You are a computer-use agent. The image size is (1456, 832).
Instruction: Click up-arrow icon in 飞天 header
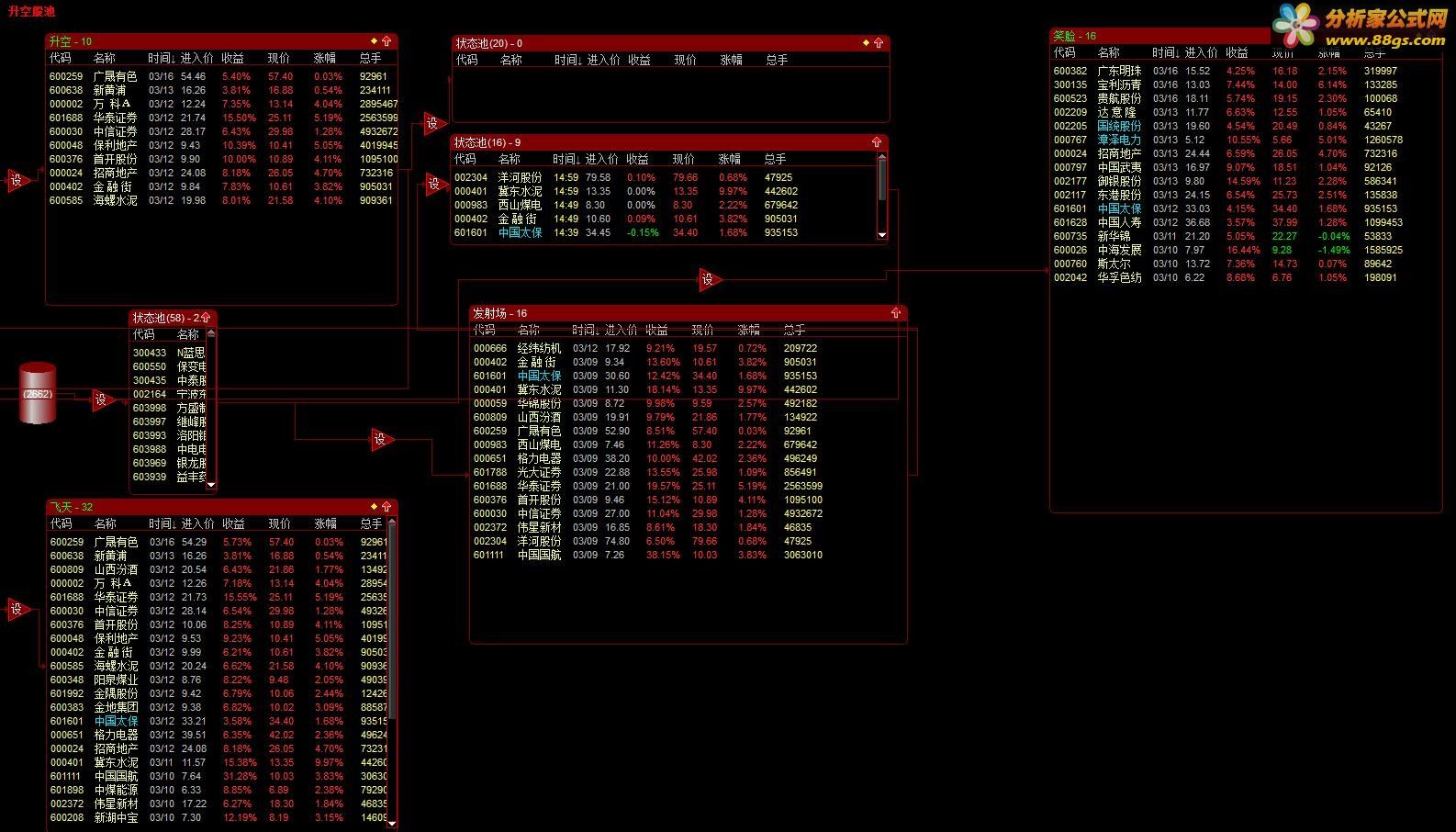point(386,507)
